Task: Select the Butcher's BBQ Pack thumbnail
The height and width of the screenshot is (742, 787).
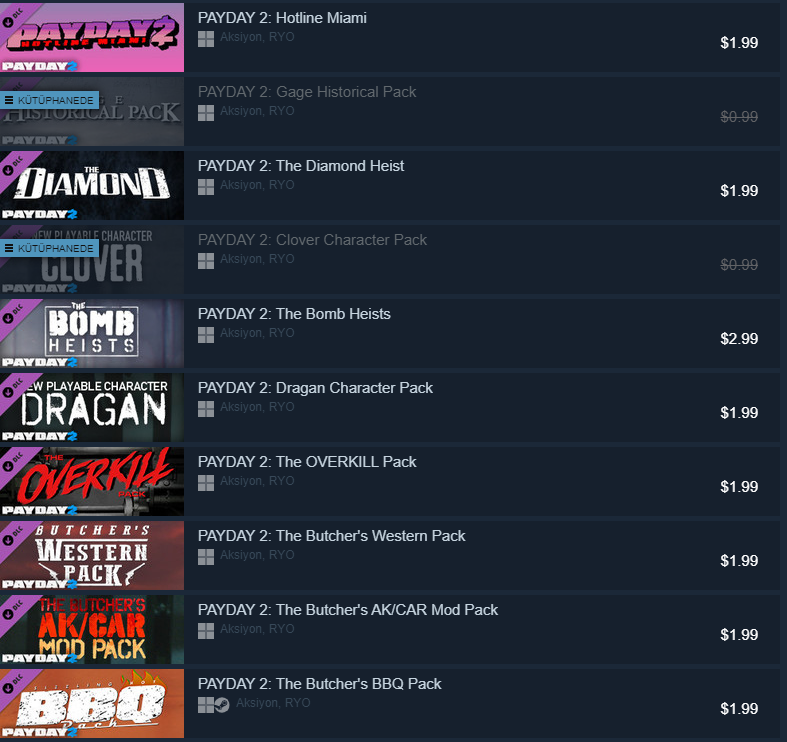Action: 92,703
